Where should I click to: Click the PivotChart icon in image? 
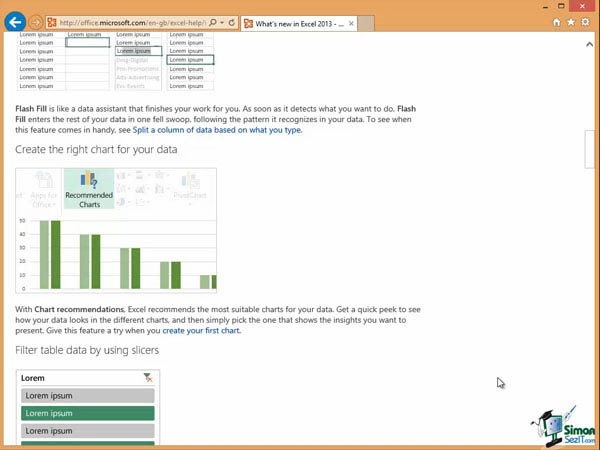pos(190,186)
